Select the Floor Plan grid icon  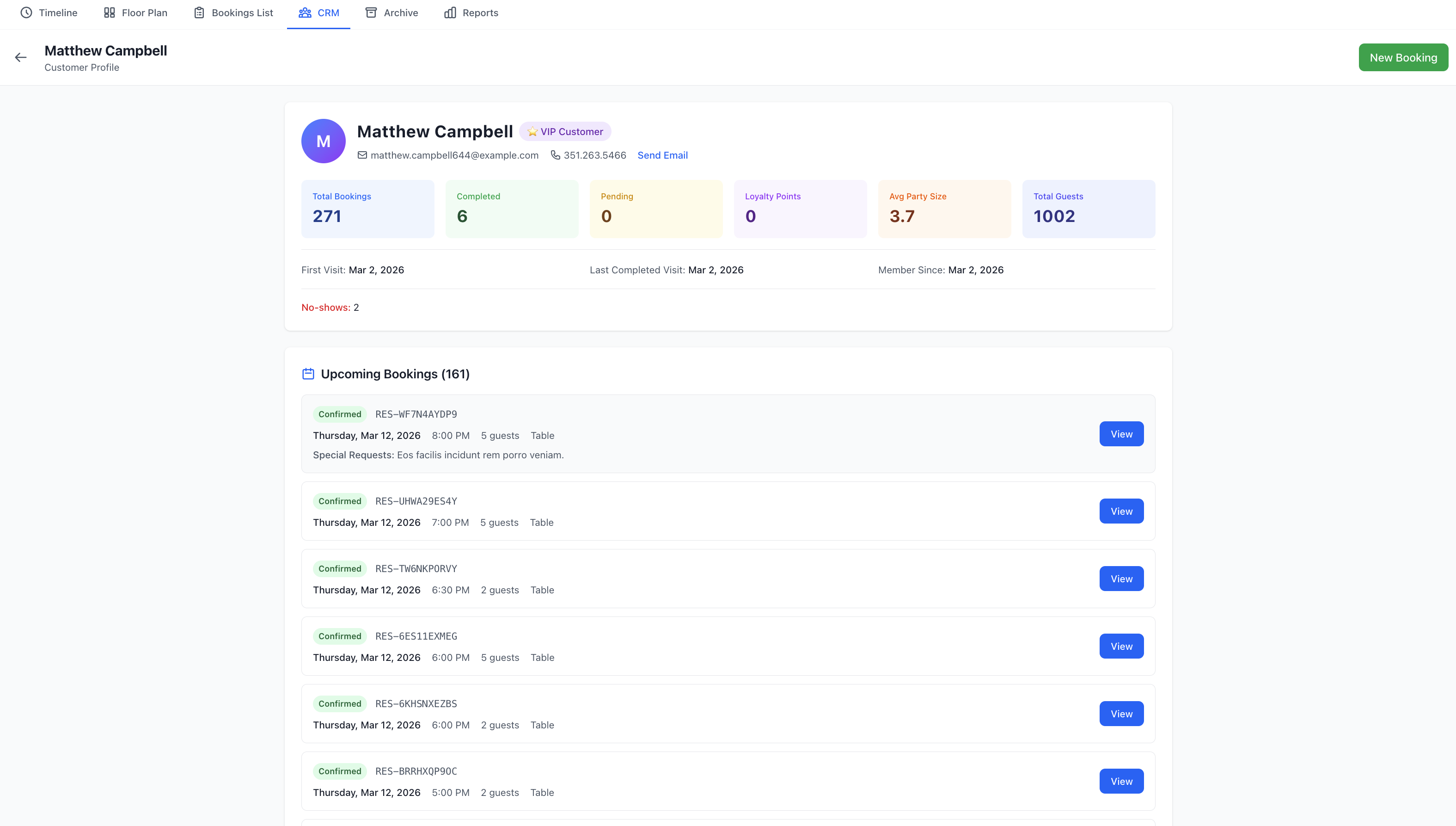(110, 12)
